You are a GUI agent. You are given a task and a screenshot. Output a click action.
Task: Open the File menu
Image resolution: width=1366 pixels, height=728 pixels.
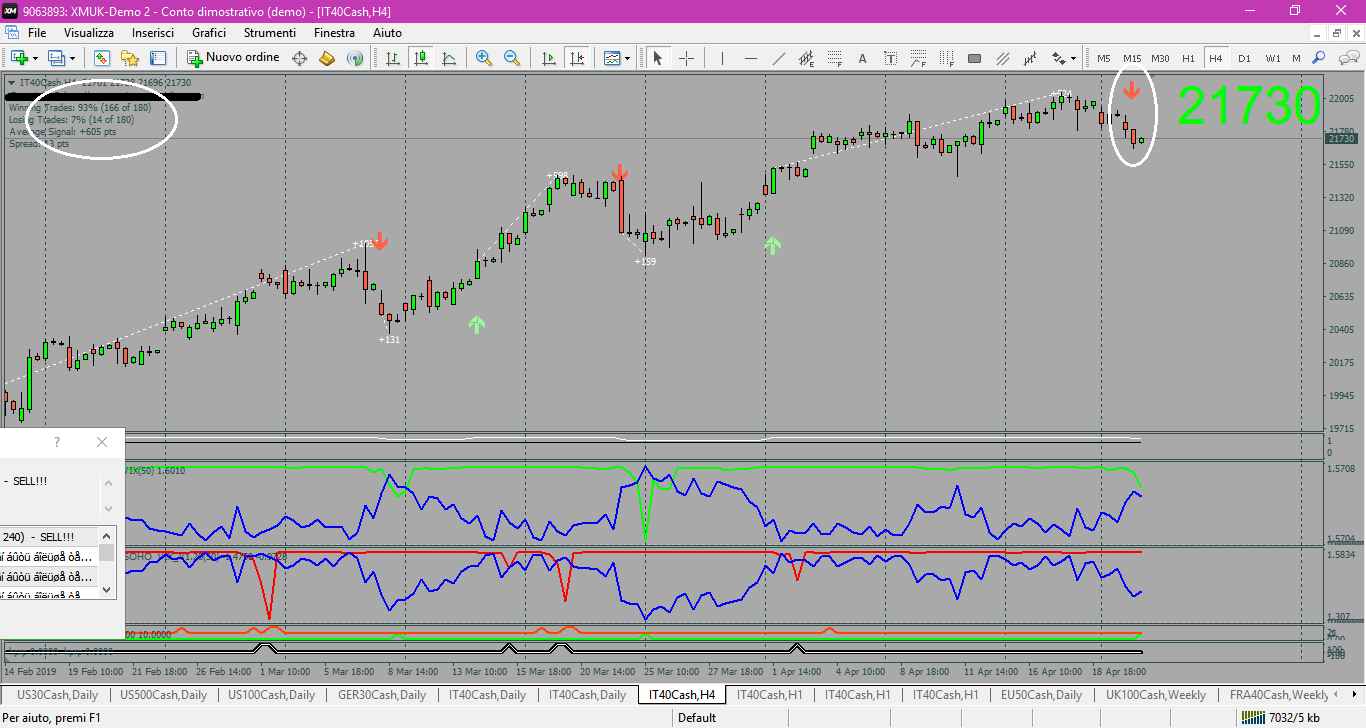tap(37, 33)
